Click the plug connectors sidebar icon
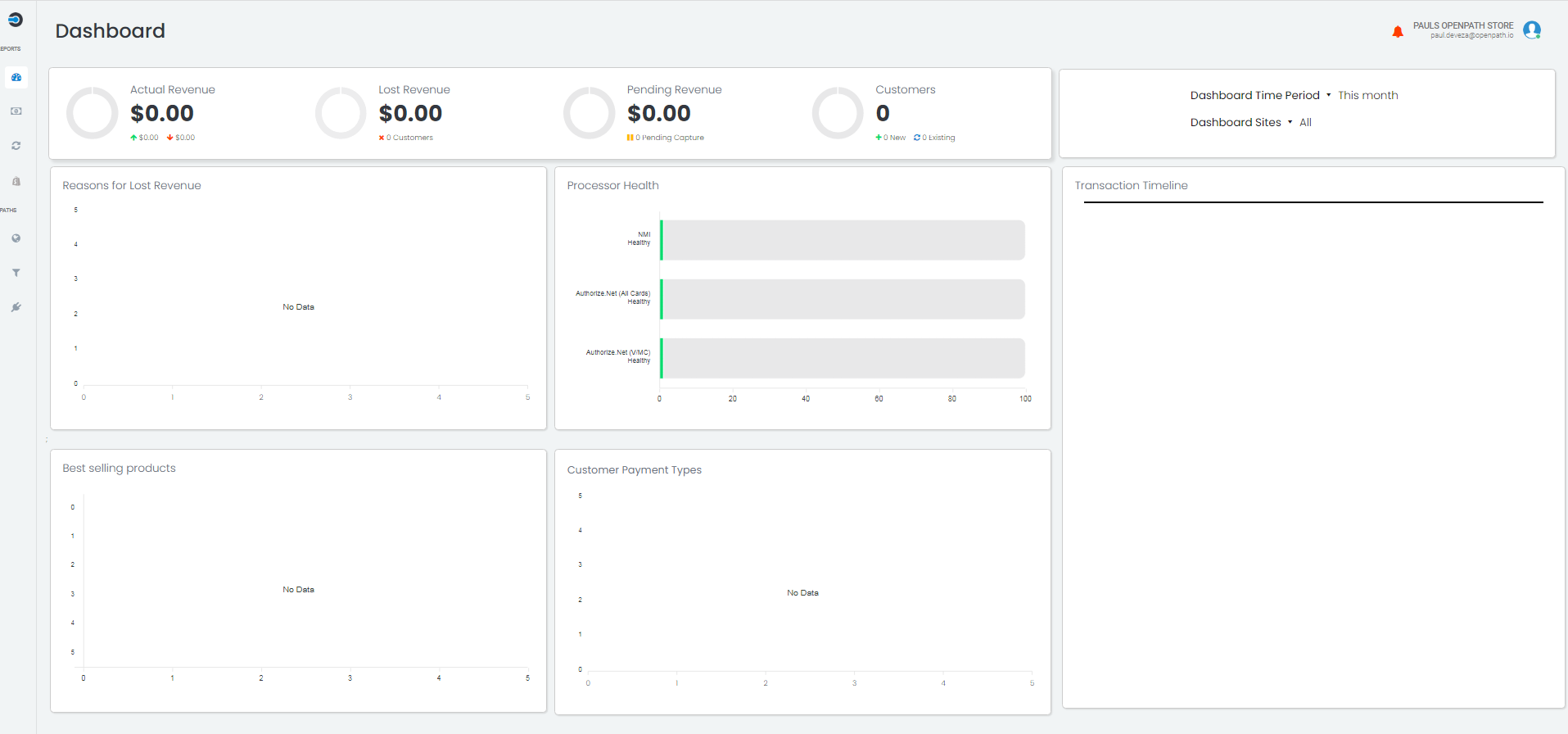The height and width of the screenshot is (734, 1568). (x=16, y=307)
